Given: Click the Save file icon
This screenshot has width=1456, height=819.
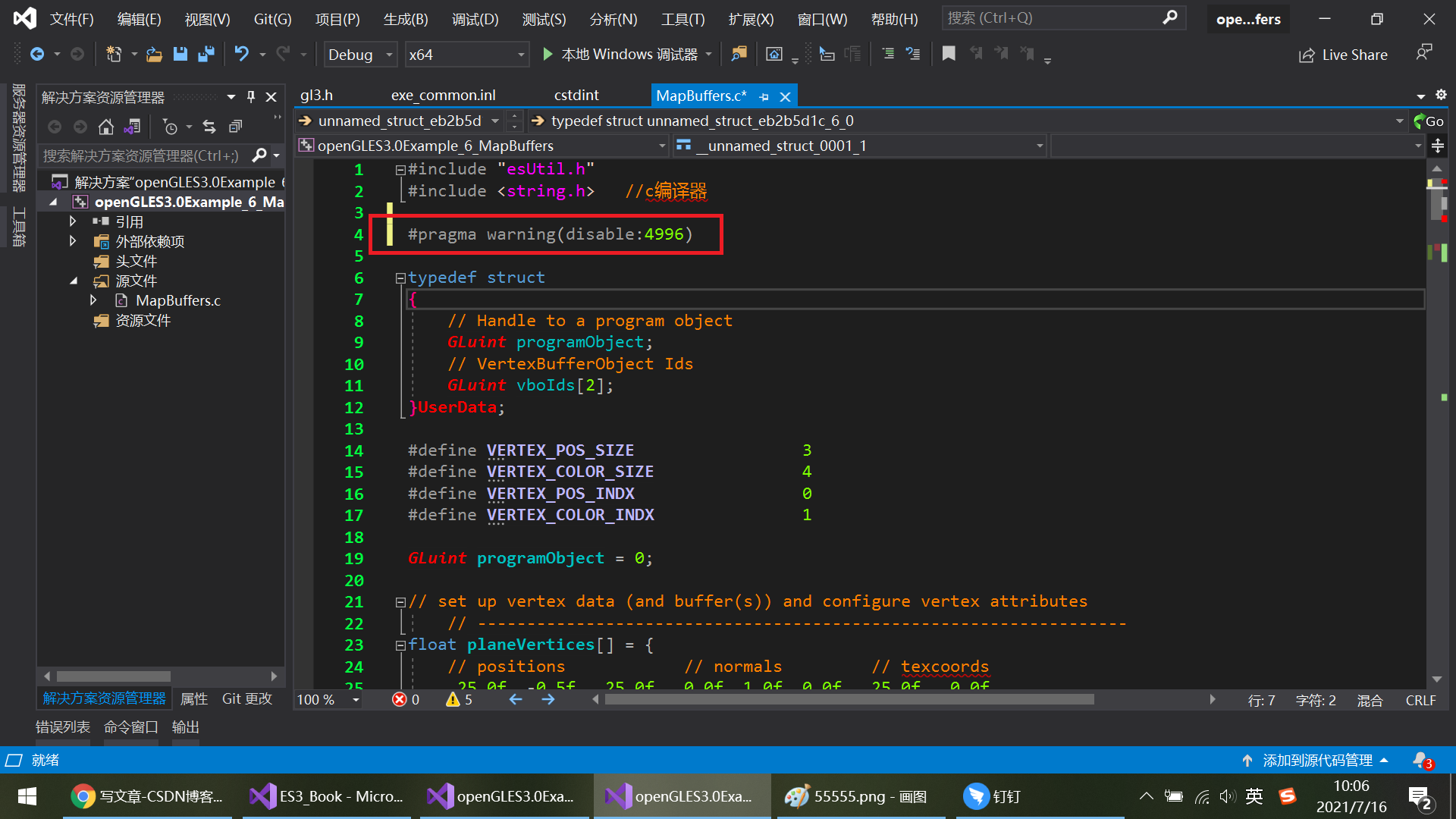Looking at the screenshot, I should tap(180, 54).
